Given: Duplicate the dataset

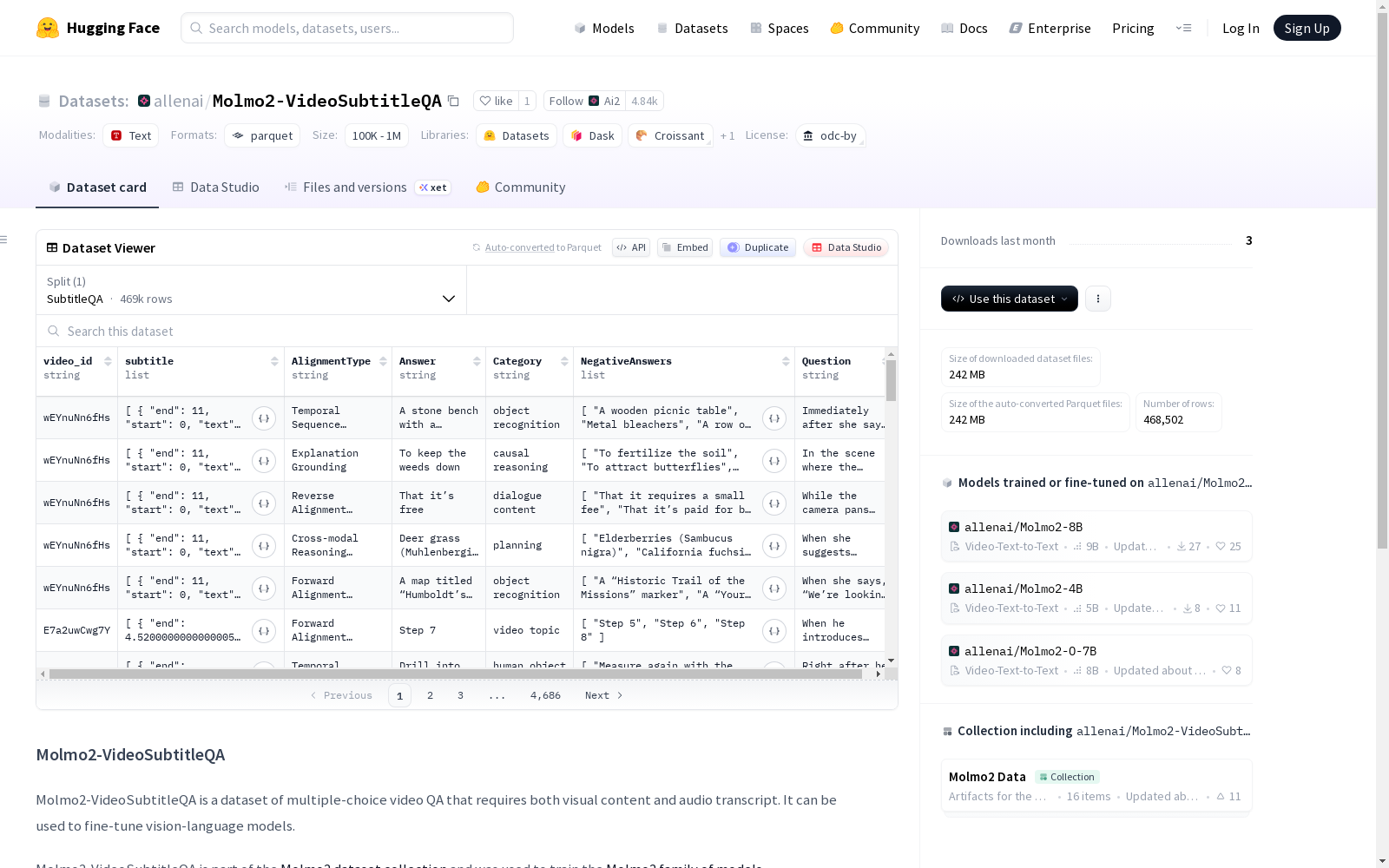Looking at the screenshot, I should (x=758, y=247).
